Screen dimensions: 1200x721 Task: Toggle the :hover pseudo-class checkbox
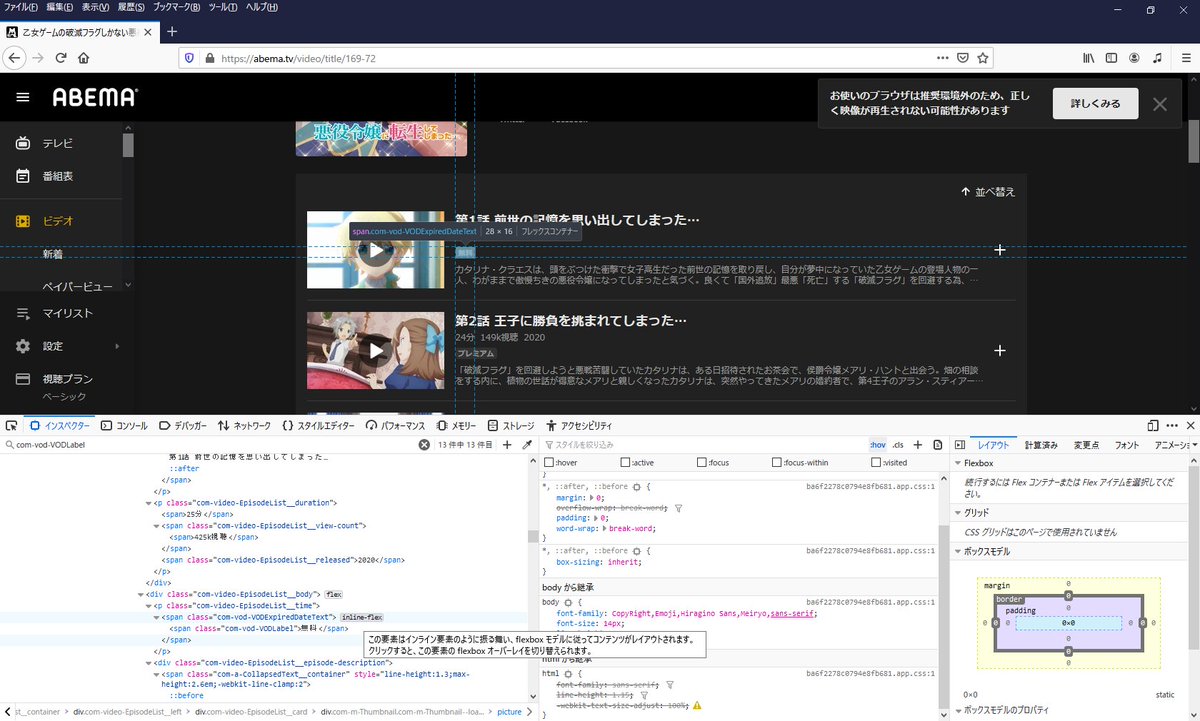548,463
